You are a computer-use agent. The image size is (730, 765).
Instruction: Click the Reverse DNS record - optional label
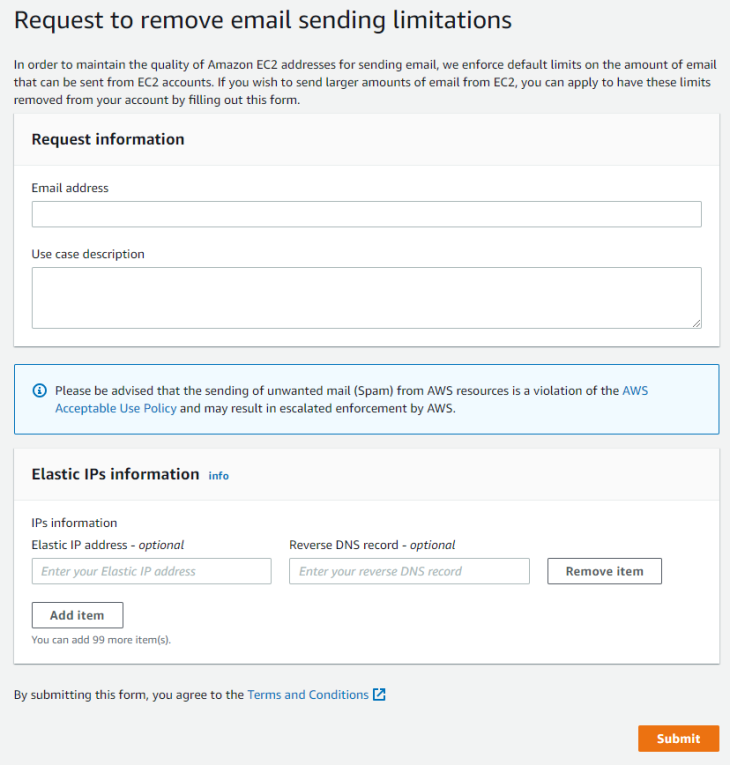(372, 545)
